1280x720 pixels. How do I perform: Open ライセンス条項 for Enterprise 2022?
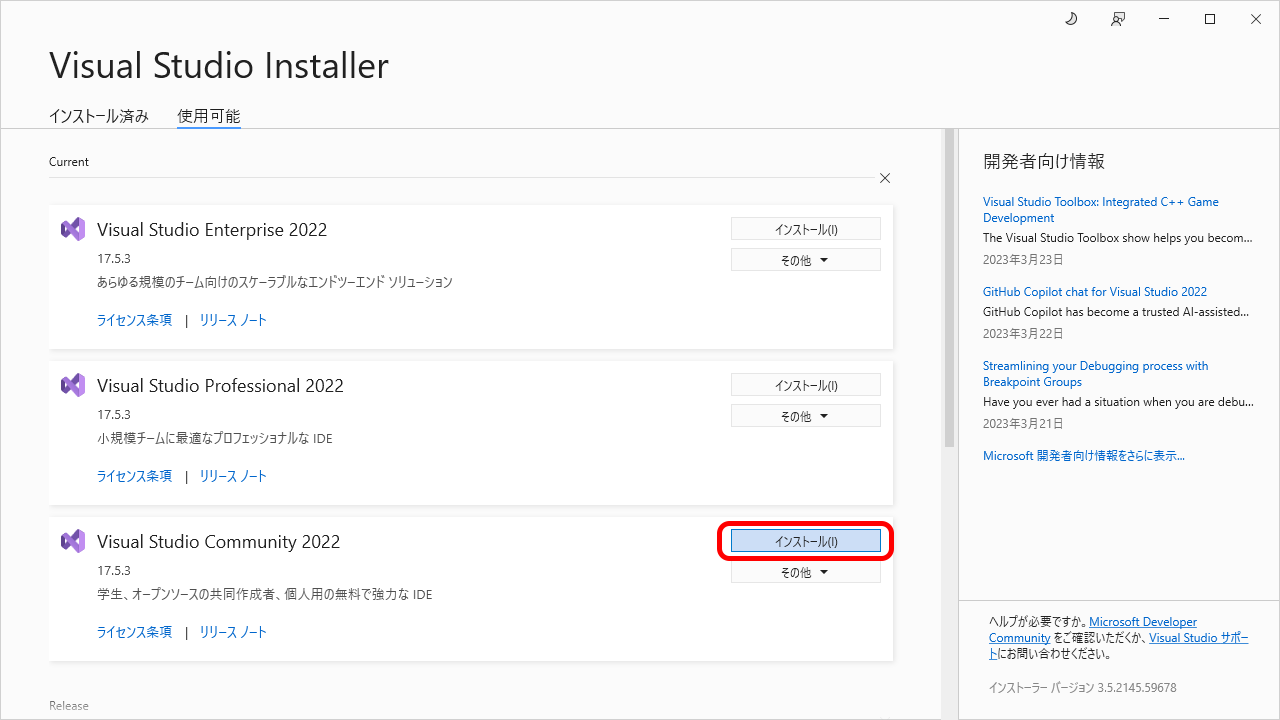[134, 320]
